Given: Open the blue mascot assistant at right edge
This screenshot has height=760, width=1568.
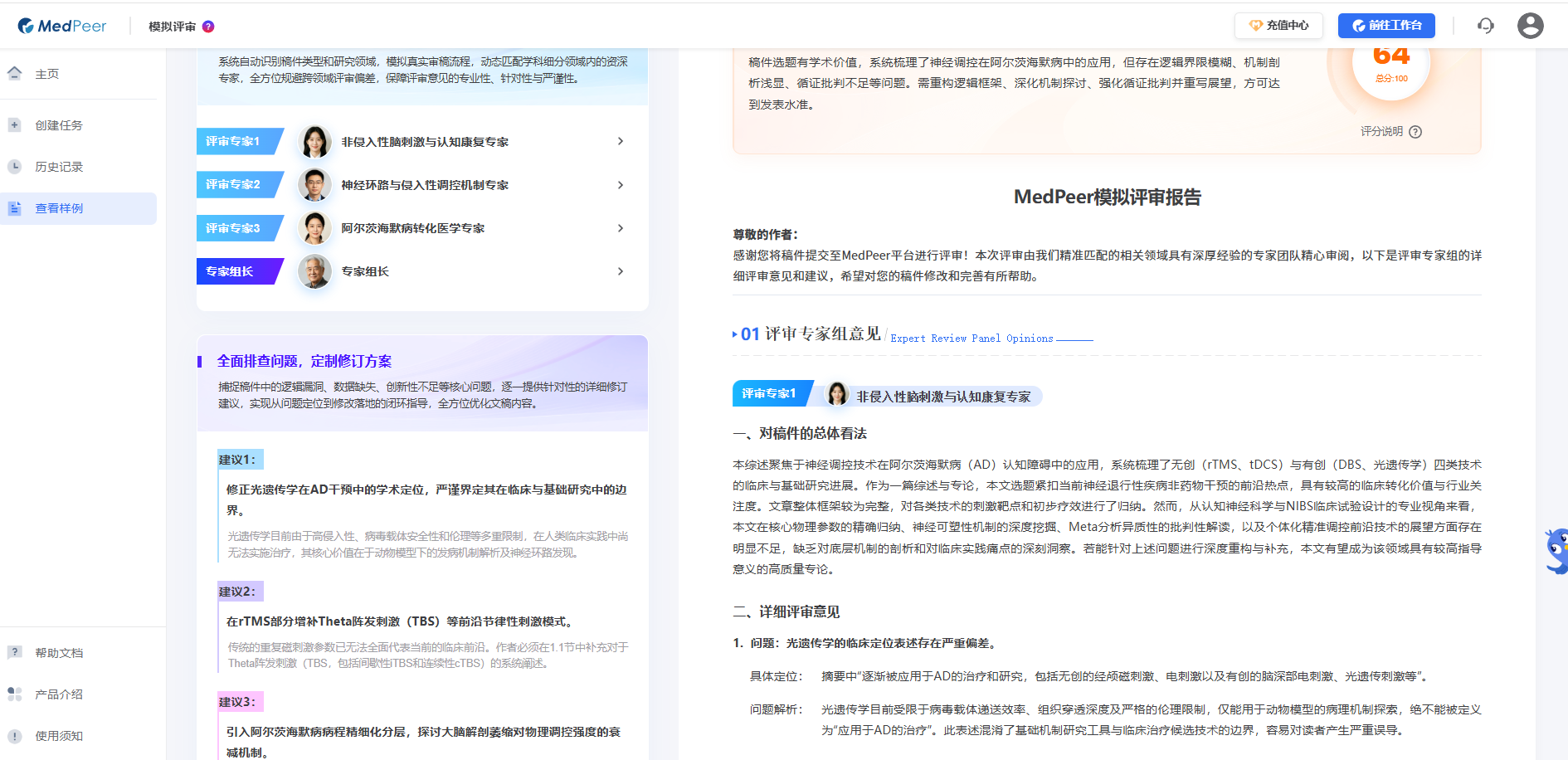Looking at the screenshot, I should pyautogui.click(x=1556, y=551).
